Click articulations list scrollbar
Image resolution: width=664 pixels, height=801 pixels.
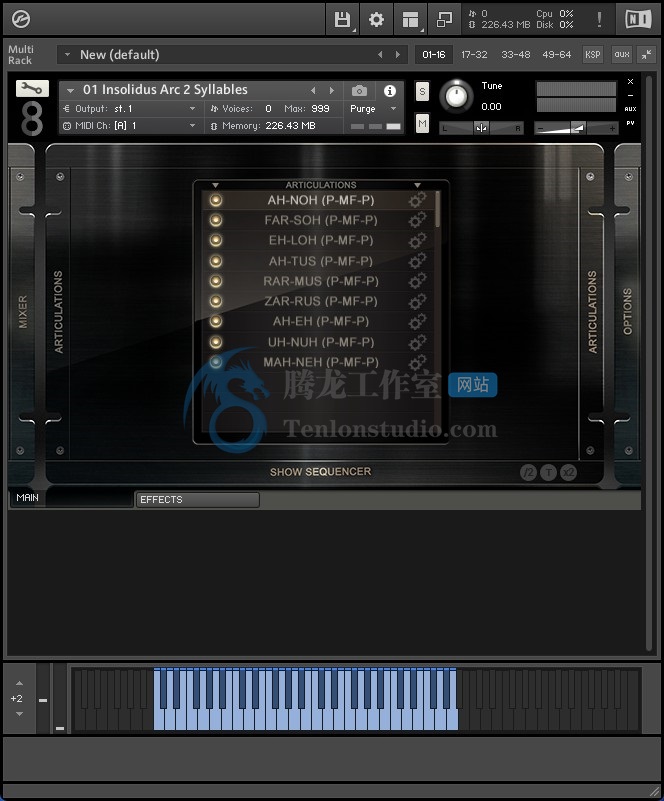pos(438,209)
